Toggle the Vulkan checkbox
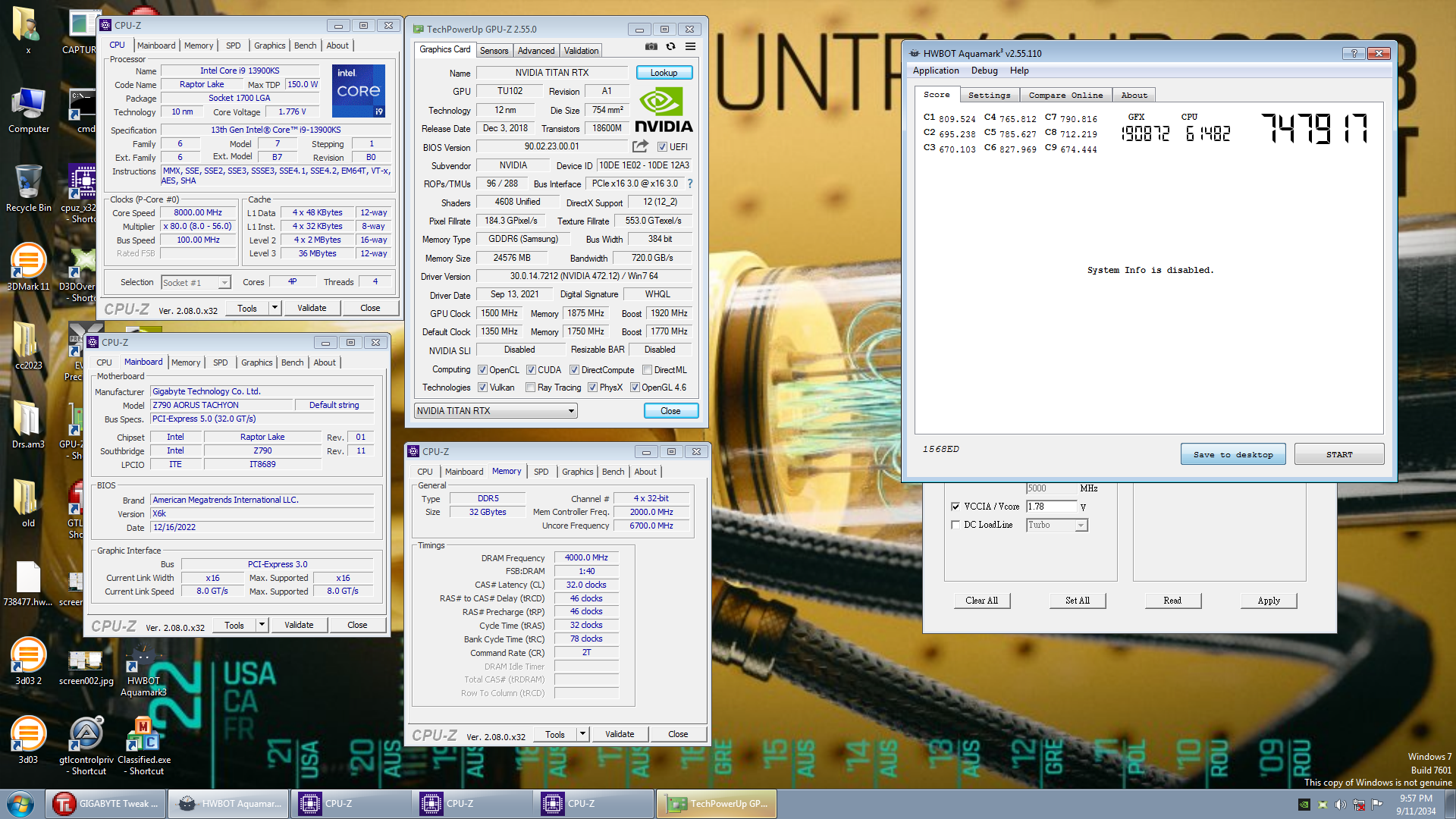 tap(482, 388)
